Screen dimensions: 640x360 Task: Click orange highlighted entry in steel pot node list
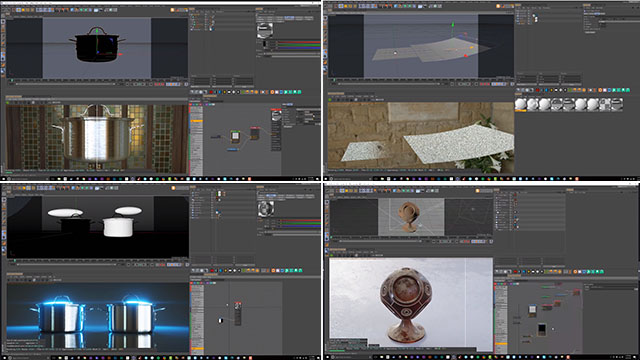[x=197, y=121]
